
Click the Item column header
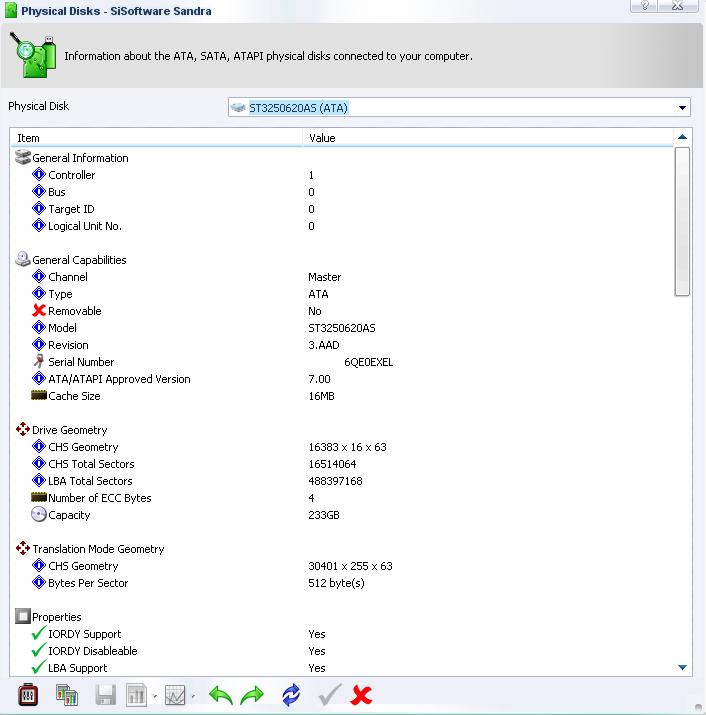click(x=156, y=138)
